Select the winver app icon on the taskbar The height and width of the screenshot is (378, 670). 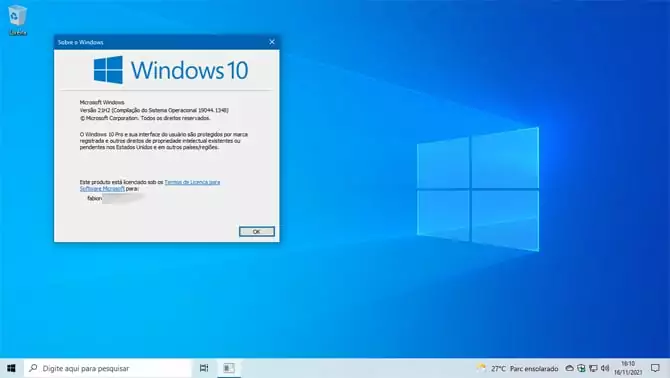click(x=229, y=368)
